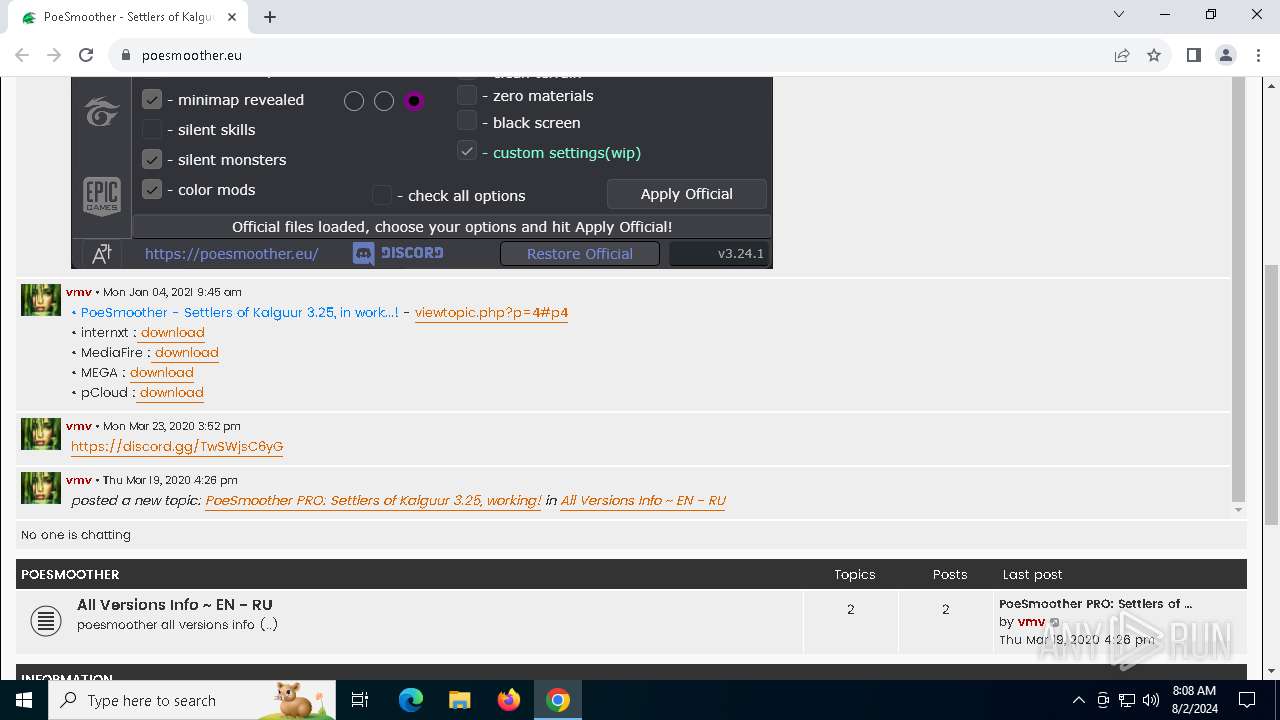Click the language translate icon in app image

coord(101,254)
